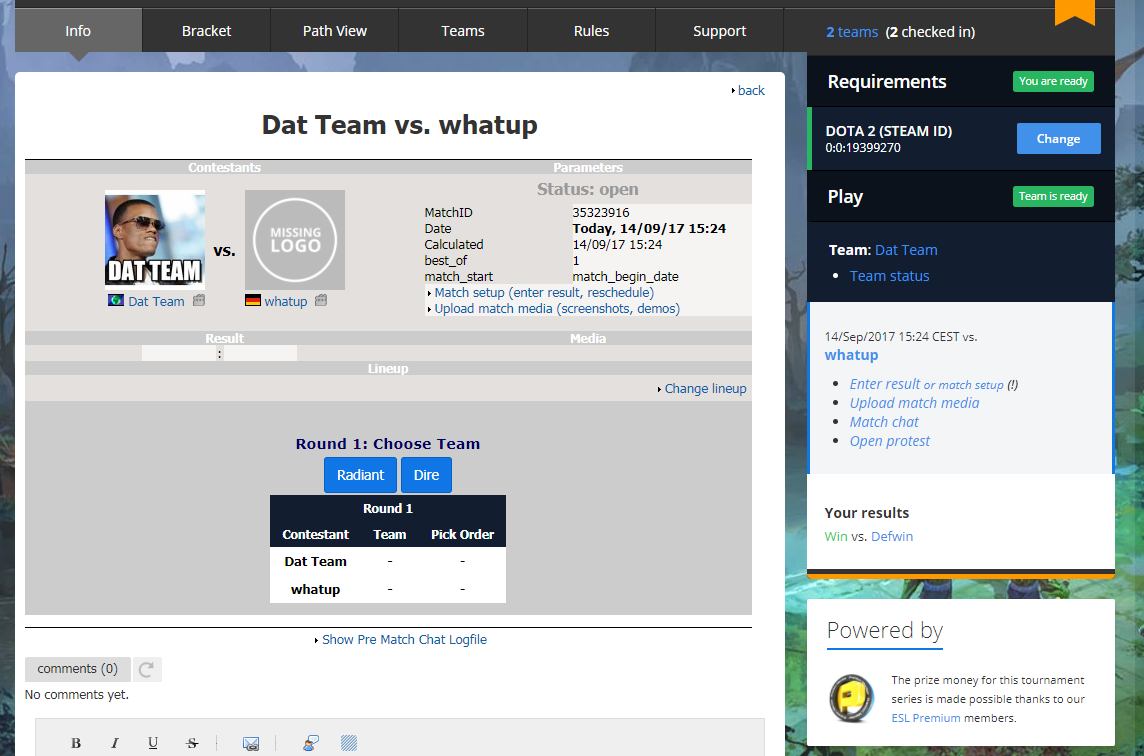Click the 2 teams link
This screenshot has width=1144, height=756.
point(851,32)
